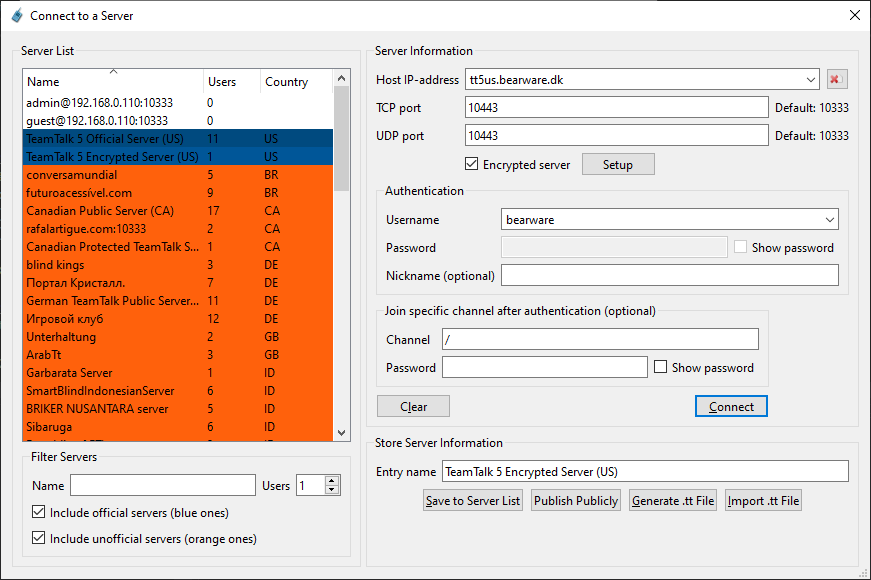Screen dimensions: 871x580
Task: Sort server list by Name column header
Action: tap(112, 82)
